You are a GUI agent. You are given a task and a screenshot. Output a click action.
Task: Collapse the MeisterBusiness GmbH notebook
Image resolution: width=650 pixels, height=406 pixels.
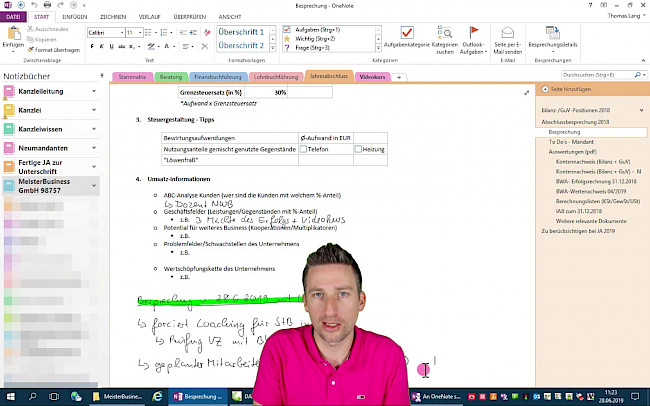coord(94,185)
